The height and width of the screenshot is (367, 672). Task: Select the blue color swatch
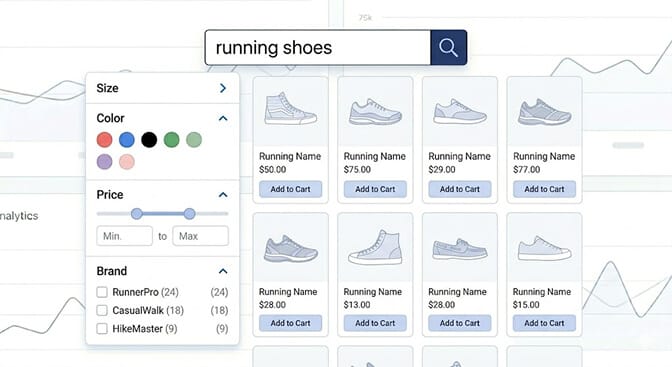pyautogui.click(x=127, y=140)
